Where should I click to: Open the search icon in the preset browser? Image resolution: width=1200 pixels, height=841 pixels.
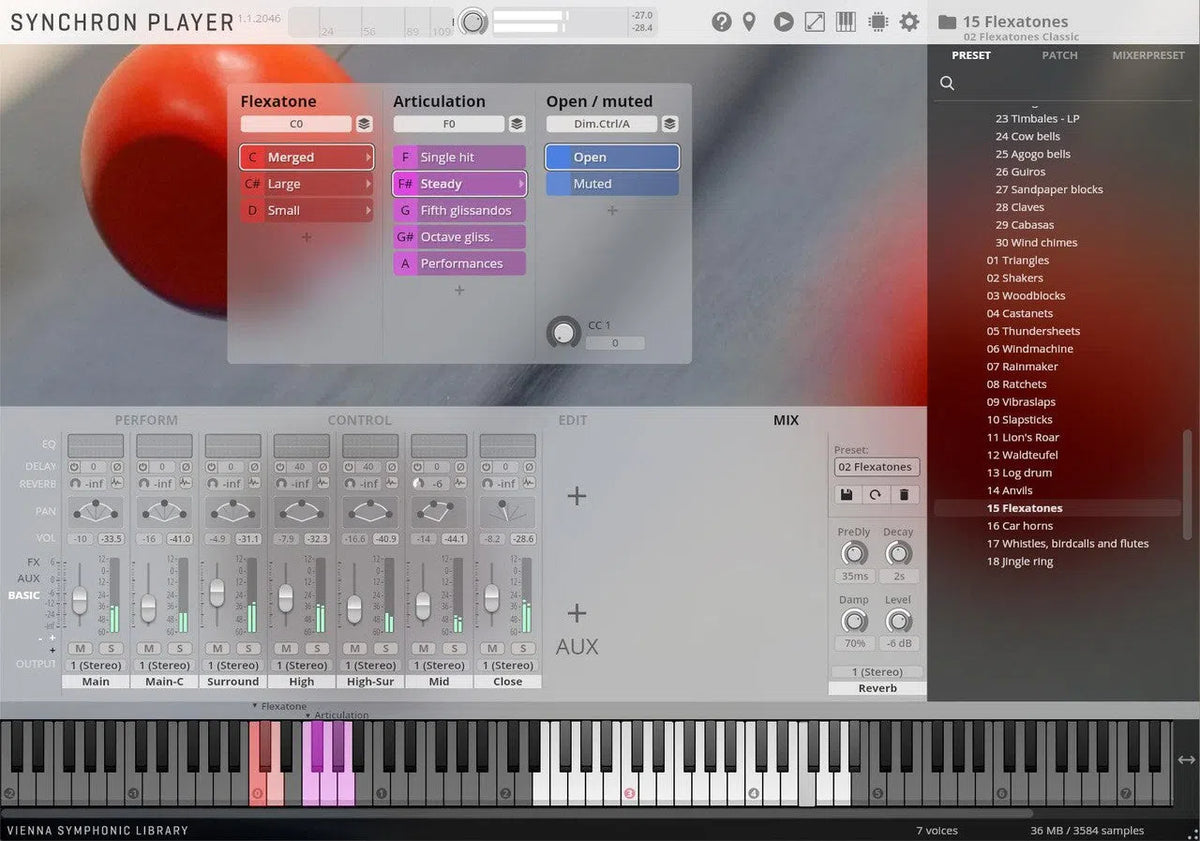(x=946, y=83)
